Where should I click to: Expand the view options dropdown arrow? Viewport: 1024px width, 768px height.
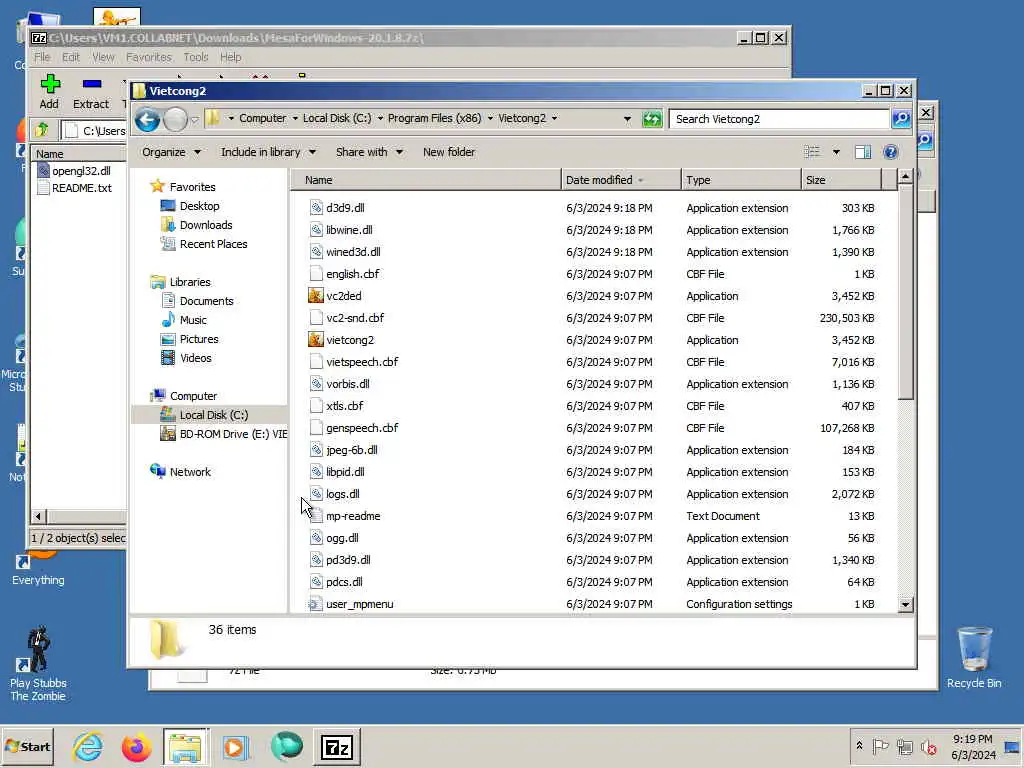click(836, 152)
